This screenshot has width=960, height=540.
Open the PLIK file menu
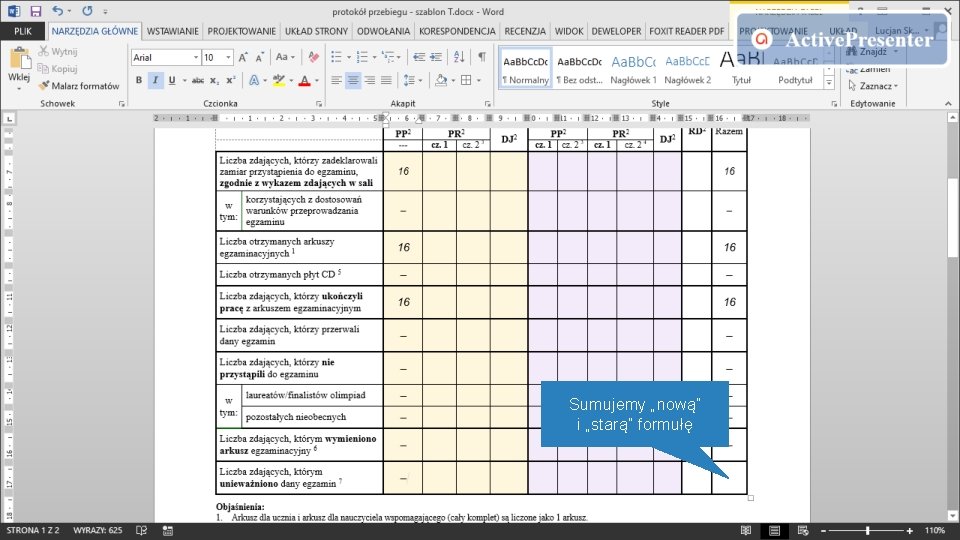click(23, 31)
